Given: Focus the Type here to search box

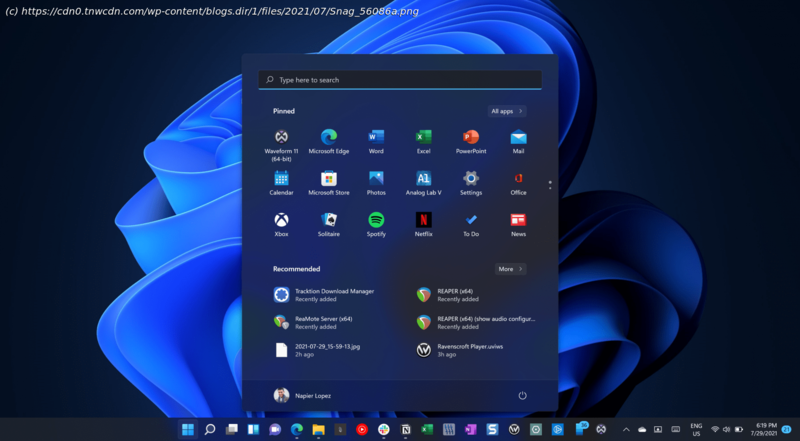Looking at the screenshot, I should coord(400,80).
